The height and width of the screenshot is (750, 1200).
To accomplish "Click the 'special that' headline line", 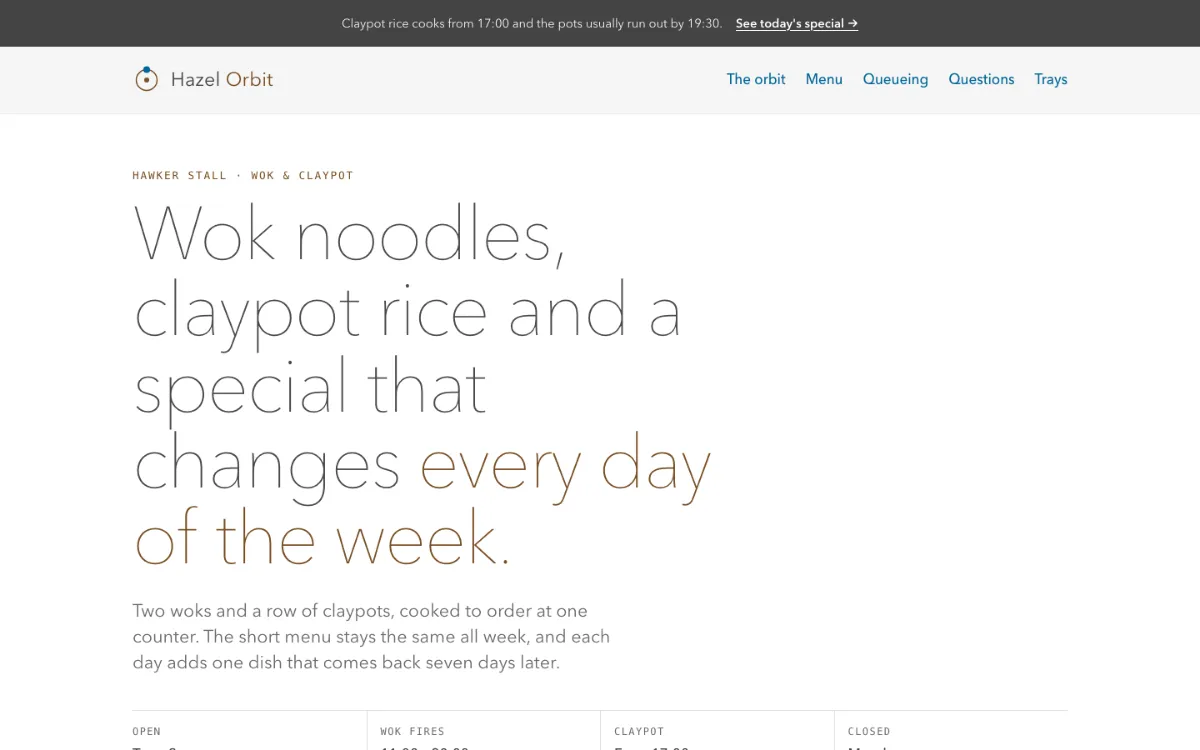I will [x=310, y=388].
